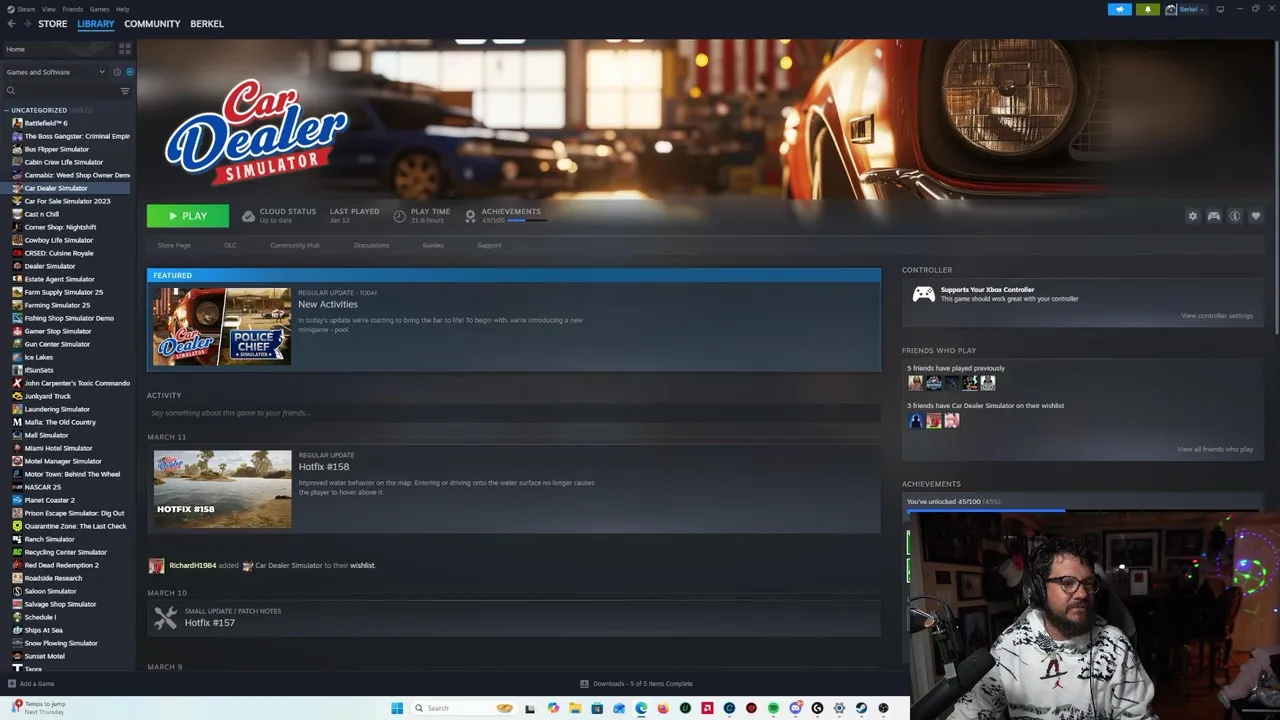
Task: Open the Friends menu
Action: (73, 9)
